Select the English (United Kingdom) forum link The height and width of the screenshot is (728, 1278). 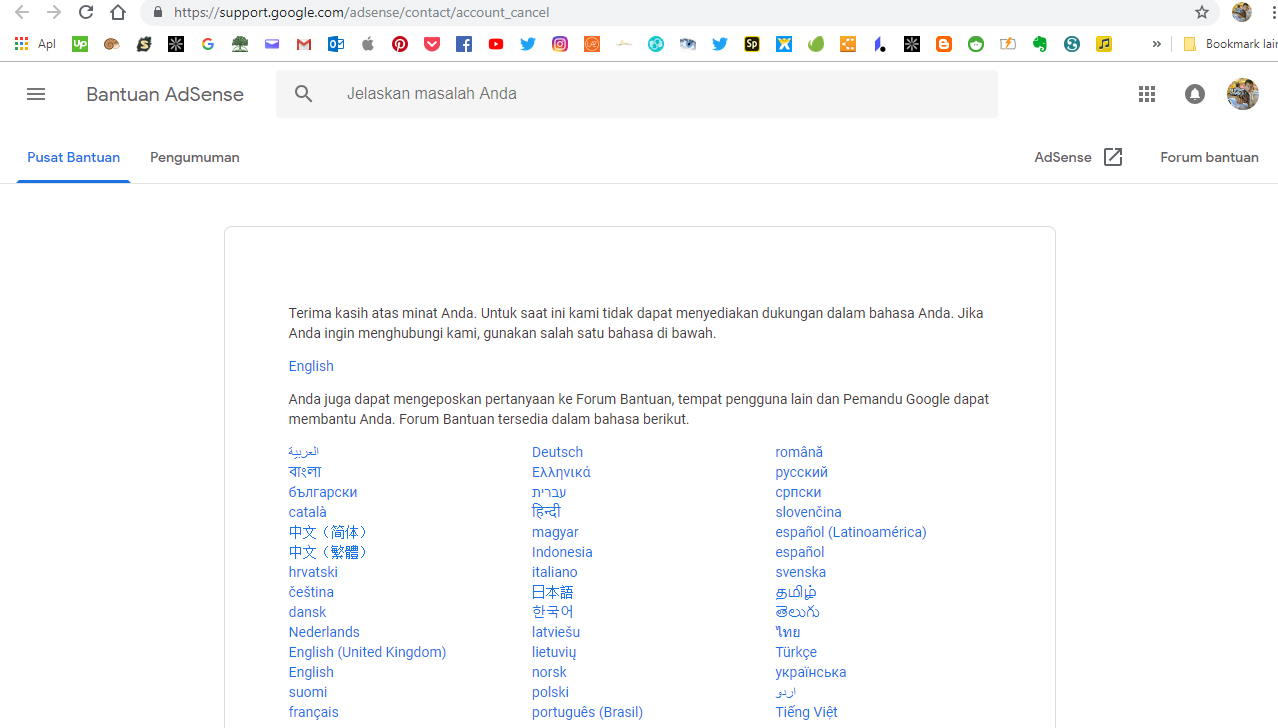tap(367, 652)
